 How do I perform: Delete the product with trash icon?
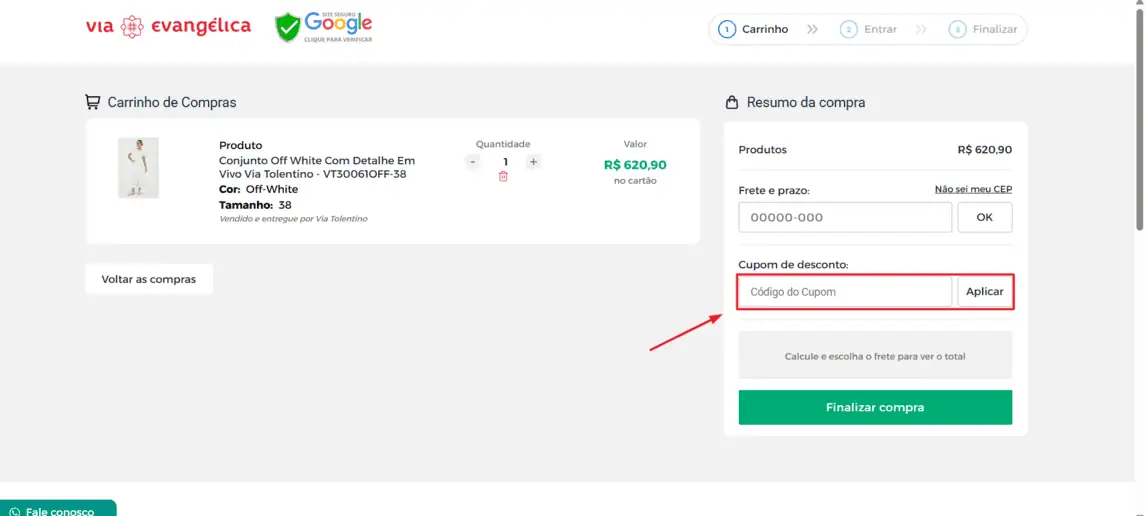(x=503, y=177)
